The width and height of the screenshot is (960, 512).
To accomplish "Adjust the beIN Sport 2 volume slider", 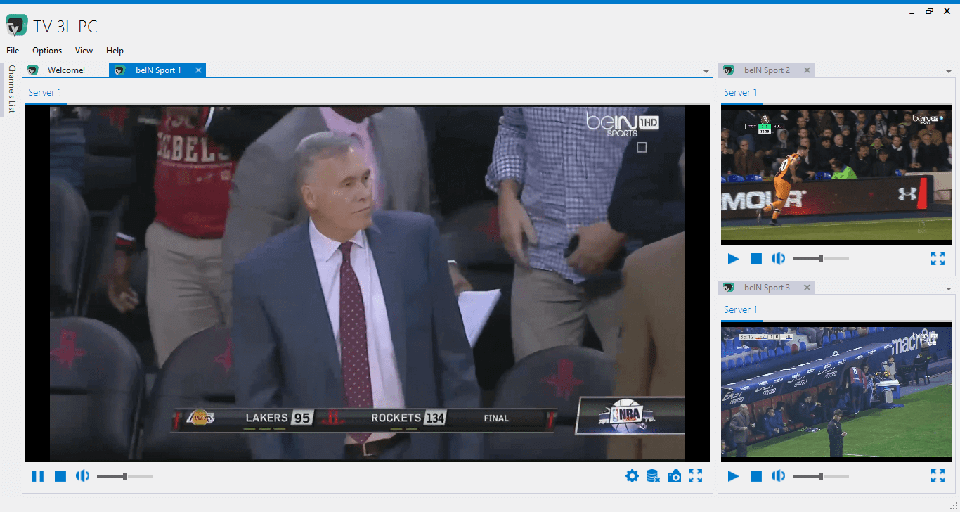I will pos(821,258).
